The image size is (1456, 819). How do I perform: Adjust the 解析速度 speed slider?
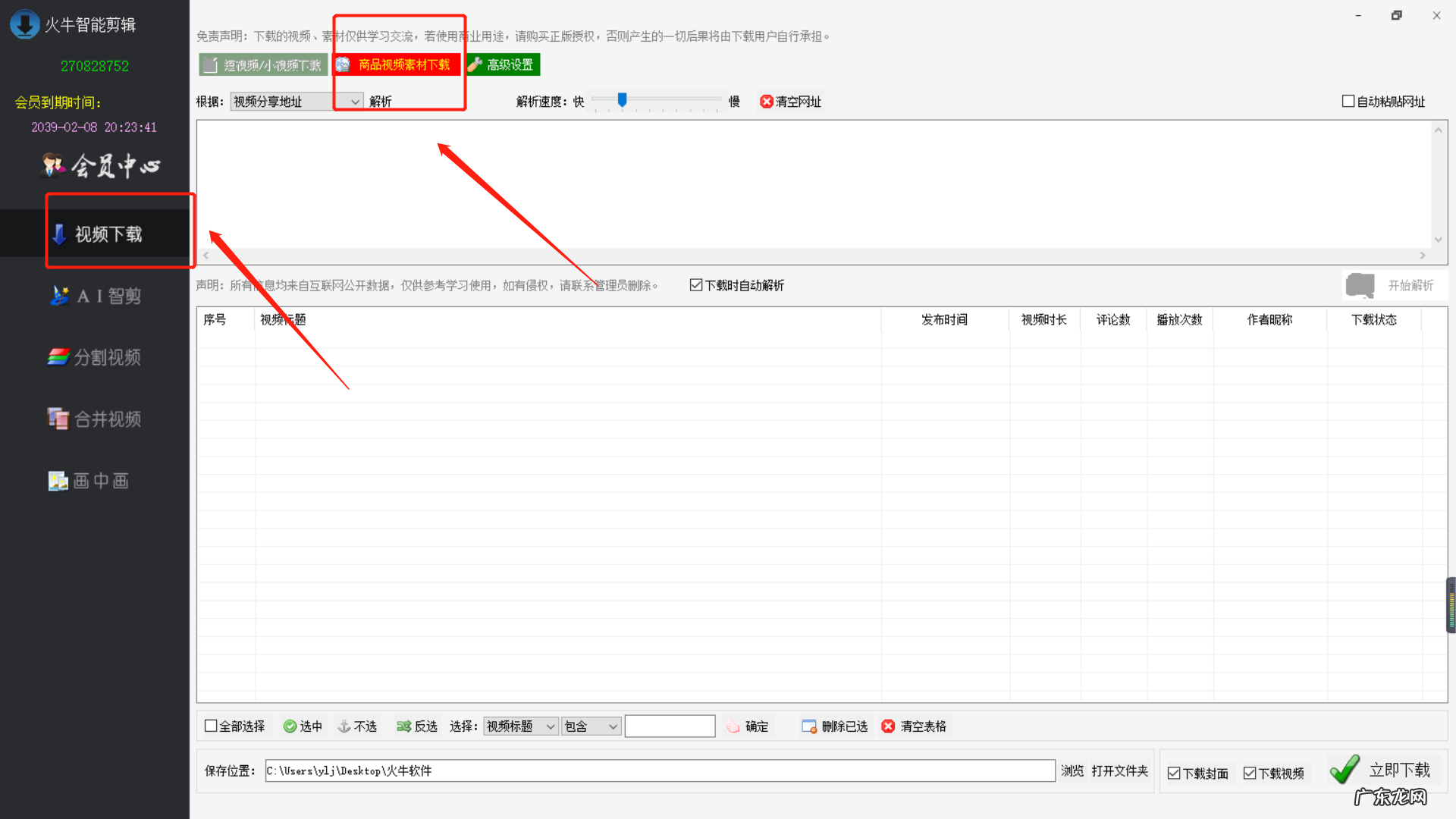click(622, 99)
